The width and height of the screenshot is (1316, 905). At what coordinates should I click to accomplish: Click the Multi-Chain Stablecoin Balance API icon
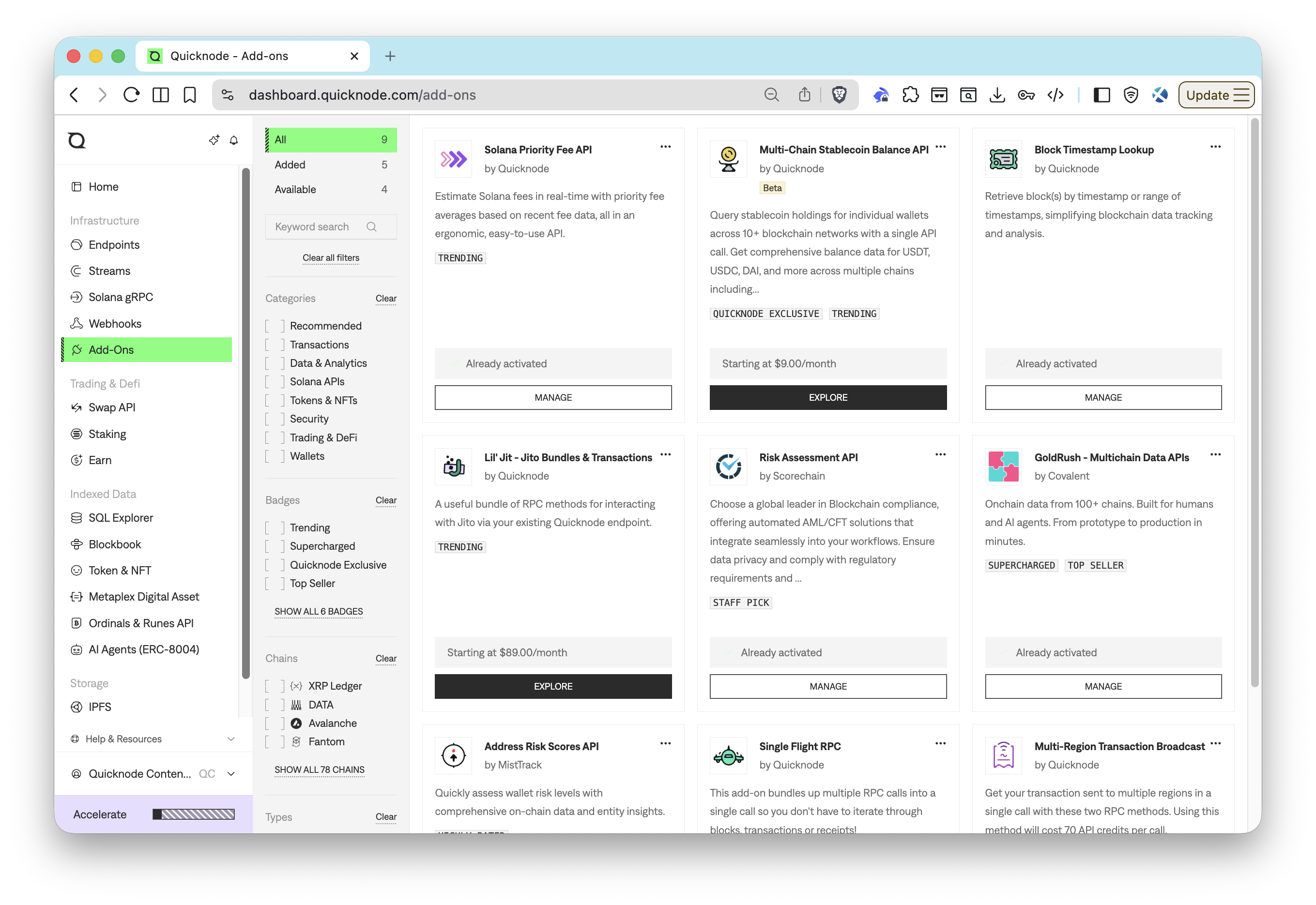pos(728,159)
